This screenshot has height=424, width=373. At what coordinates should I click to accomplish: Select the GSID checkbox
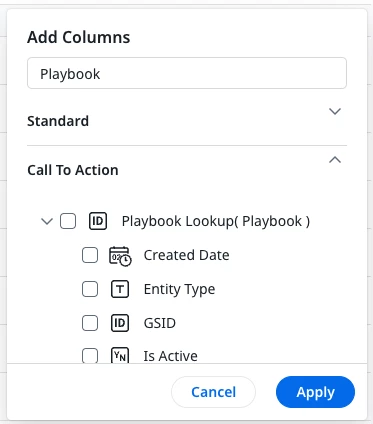pyautogui.click(x=90, y=323)
